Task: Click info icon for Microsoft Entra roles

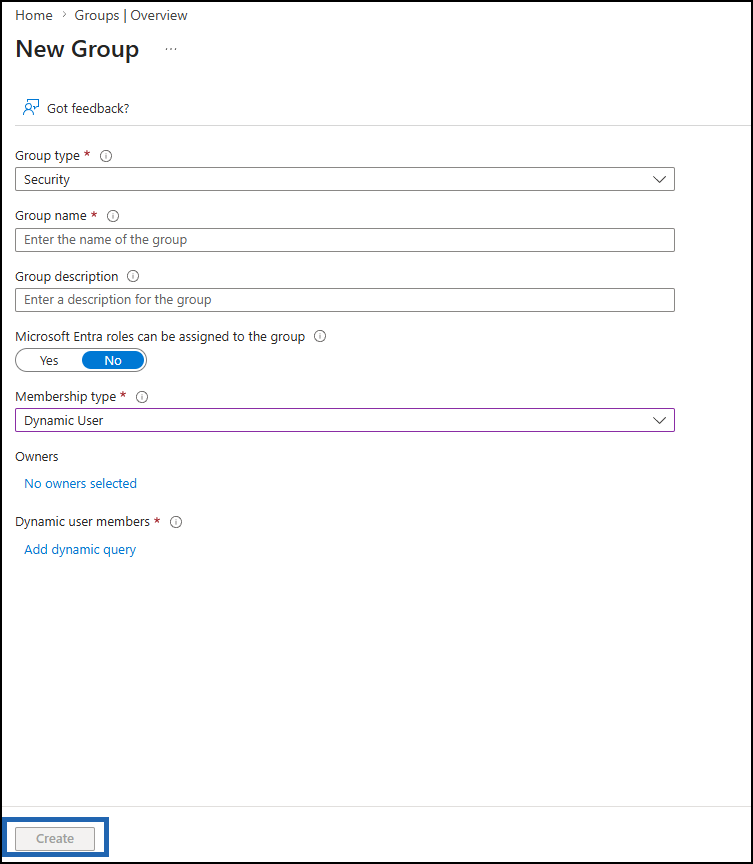Action: 320,336
